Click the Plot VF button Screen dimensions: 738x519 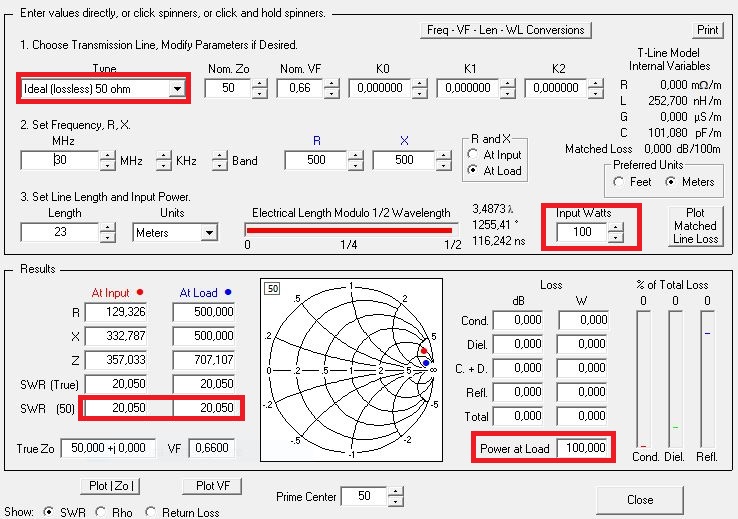(x=212, y=486)
